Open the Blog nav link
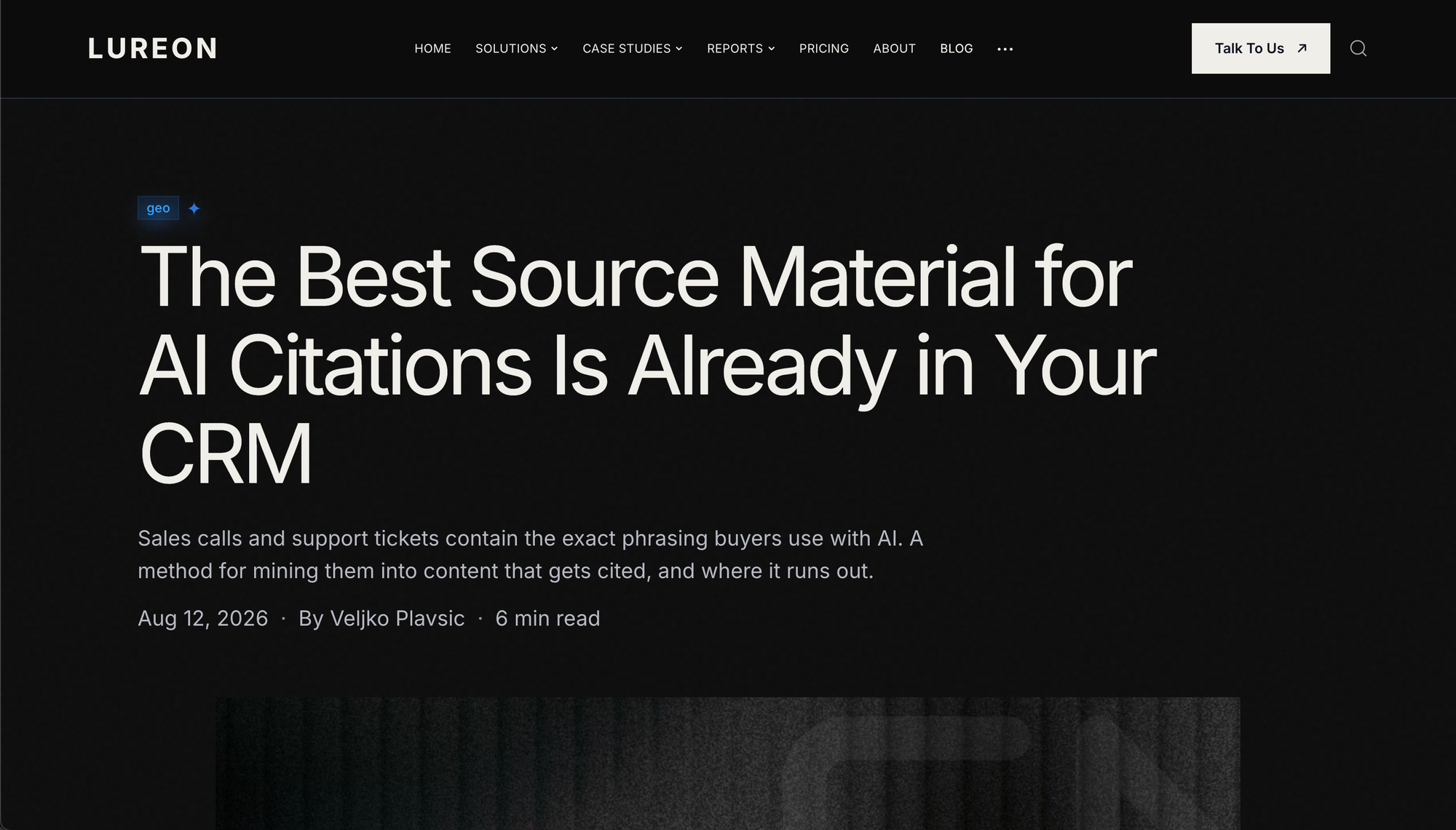The image size is (1456, 830). tap(956, 48)
